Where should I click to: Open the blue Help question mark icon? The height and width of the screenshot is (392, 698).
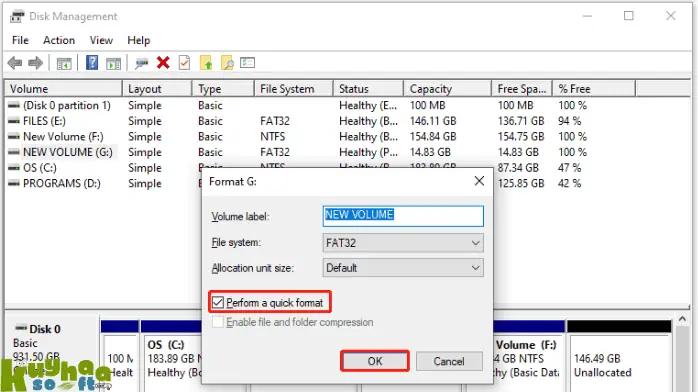coord(92,63)
